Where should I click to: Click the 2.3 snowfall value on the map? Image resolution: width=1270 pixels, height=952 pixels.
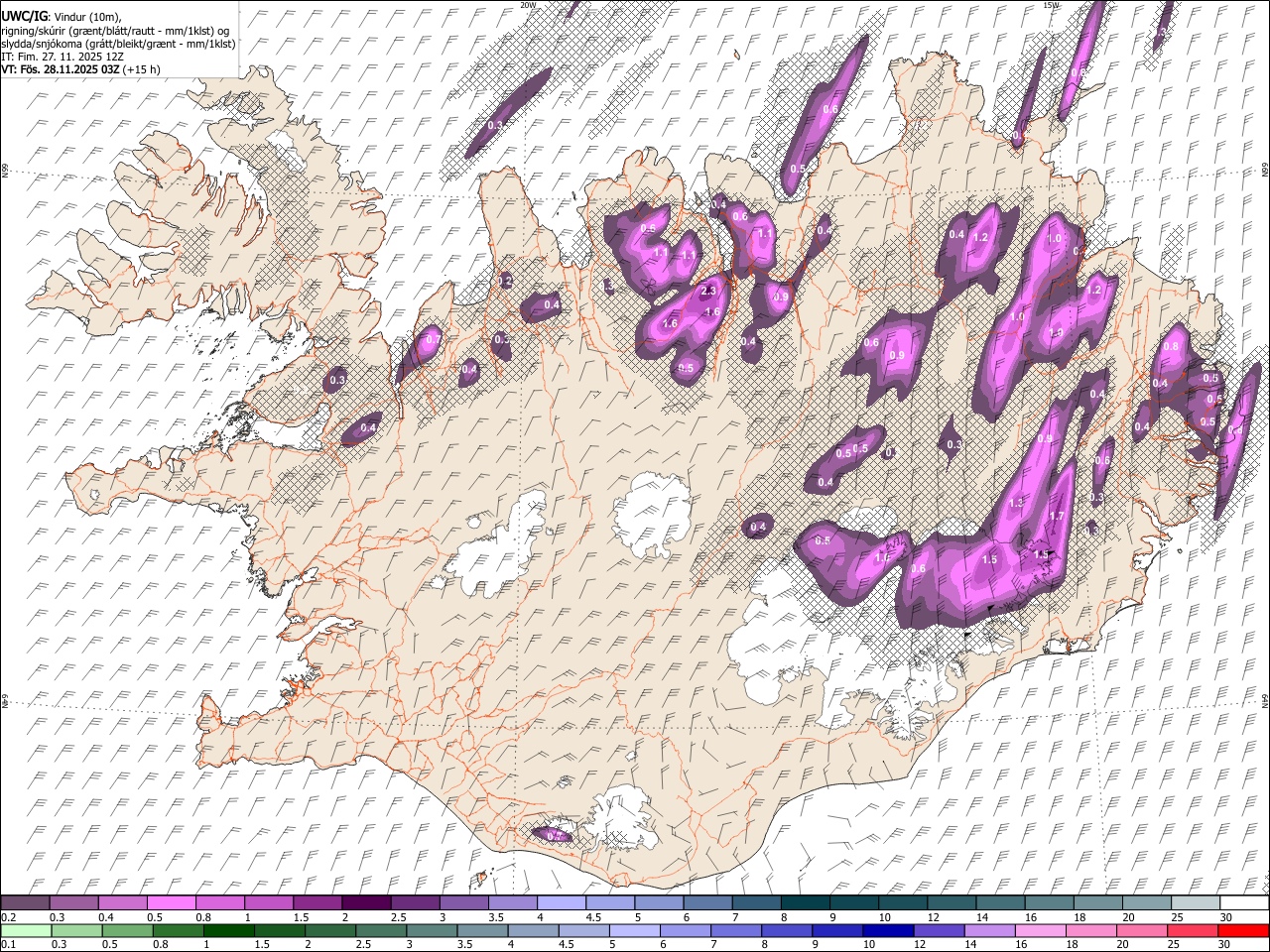coord(707,292)
